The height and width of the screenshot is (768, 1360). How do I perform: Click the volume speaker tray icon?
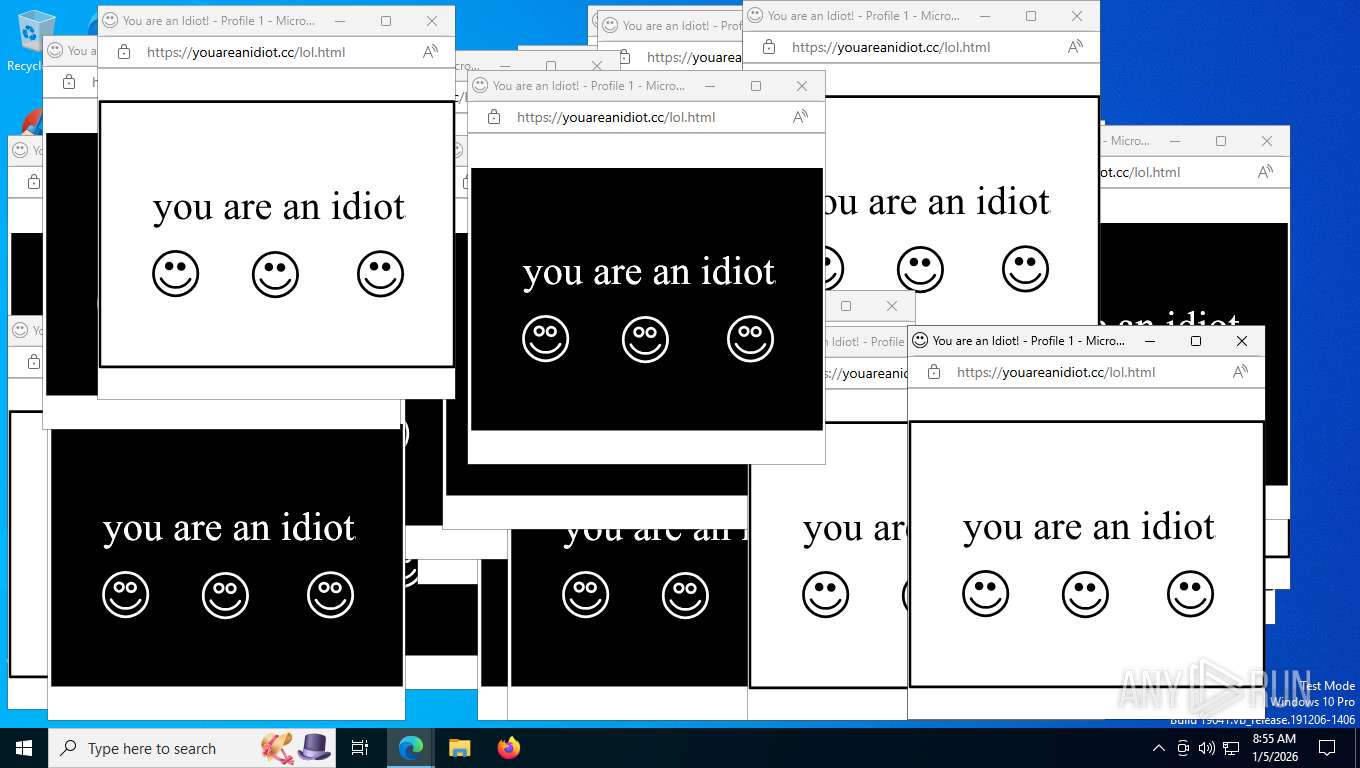pyautogui.click(x=1206, y=748)
